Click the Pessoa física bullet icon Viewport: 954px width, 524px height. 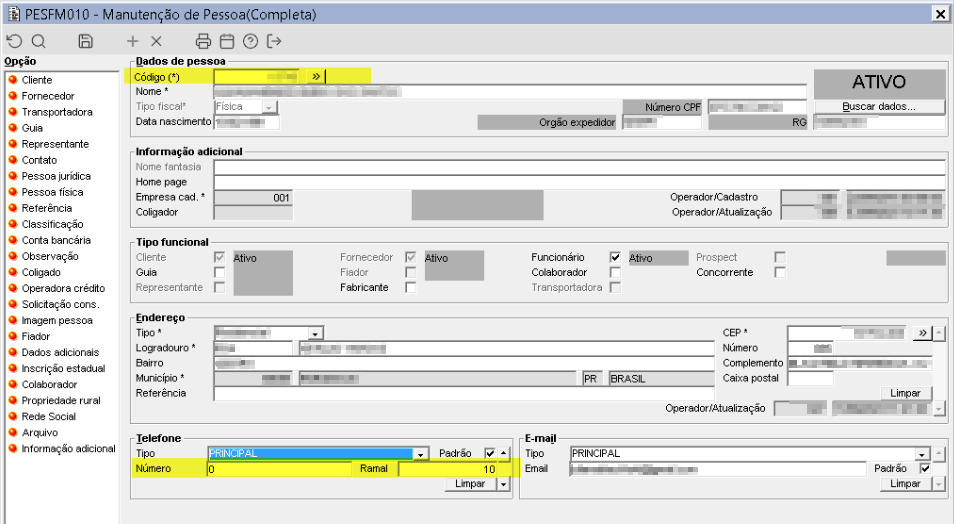coord(13,192)
